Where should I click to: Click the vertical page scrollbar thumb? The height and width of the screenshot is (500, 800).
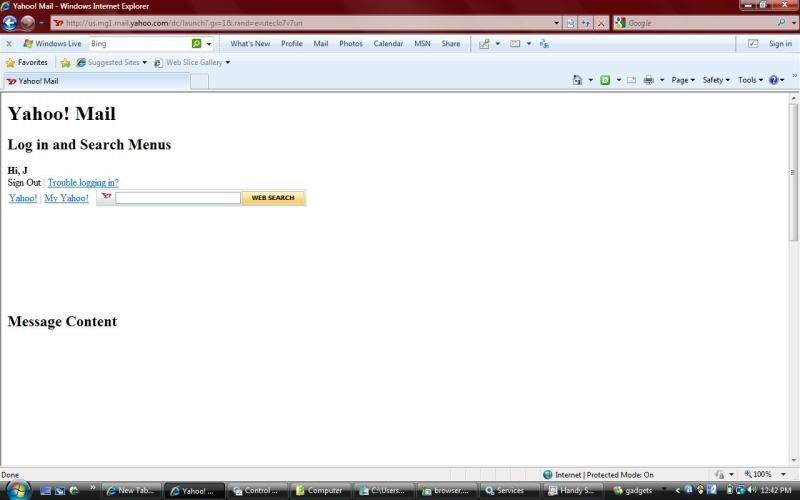click(793, 172)
